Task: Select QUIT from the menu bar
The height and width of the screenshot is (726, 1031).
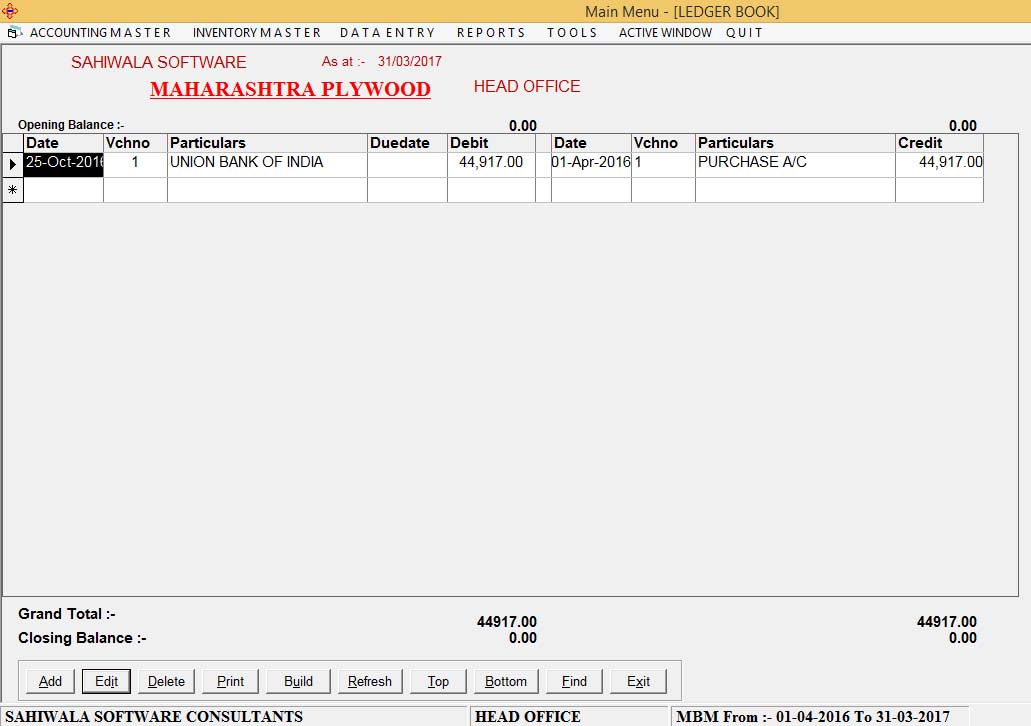Action: tap(744, 32)
